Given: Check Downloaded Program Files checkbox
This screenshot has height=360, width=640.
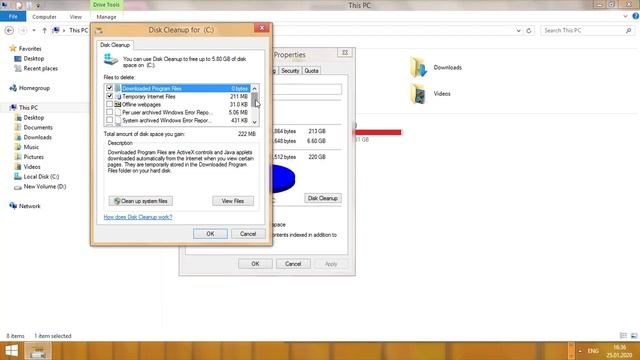Looking at the screenshot, I should [x=109, y=88].
